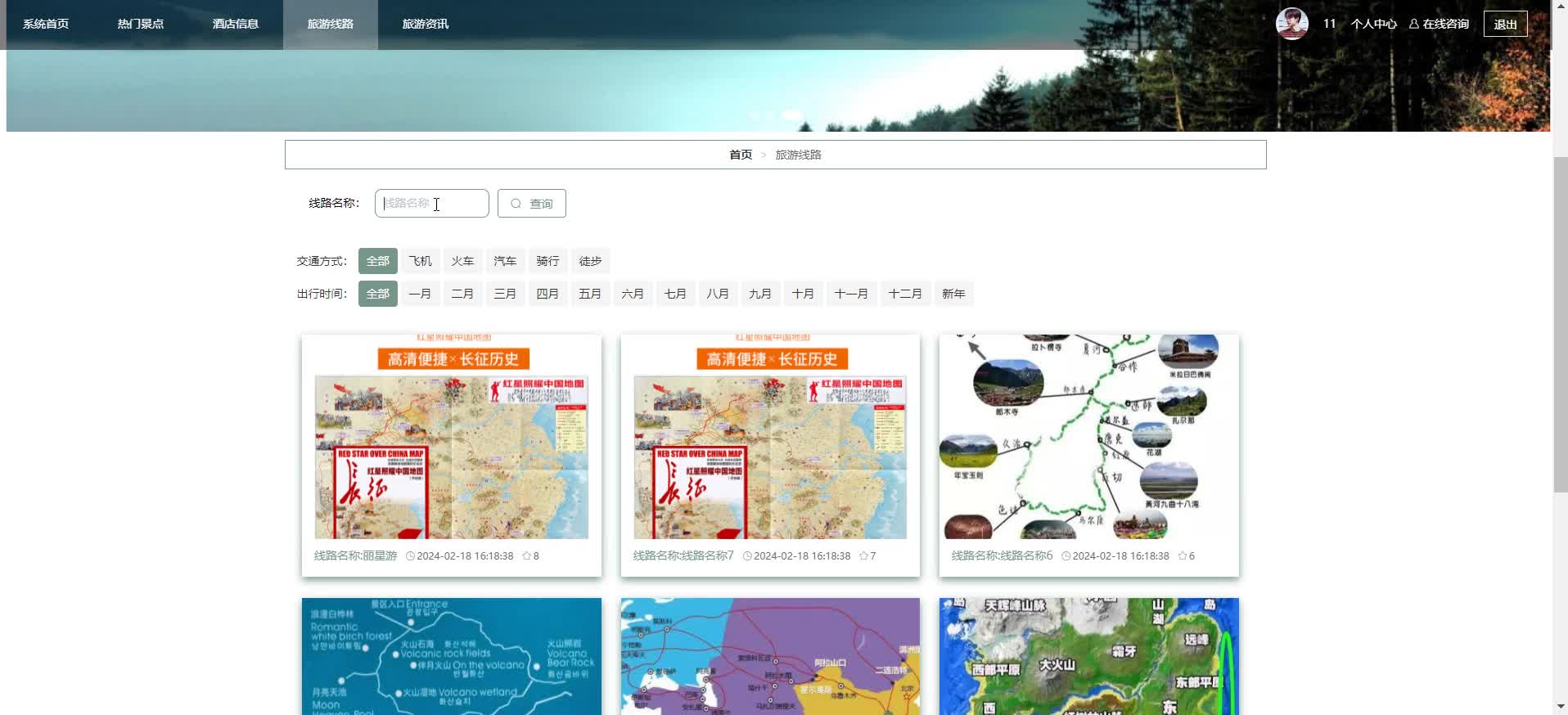This screenshot has height=715, width=1568.
Task: Open the blue volcano route map card
Action: click(452, 656)
